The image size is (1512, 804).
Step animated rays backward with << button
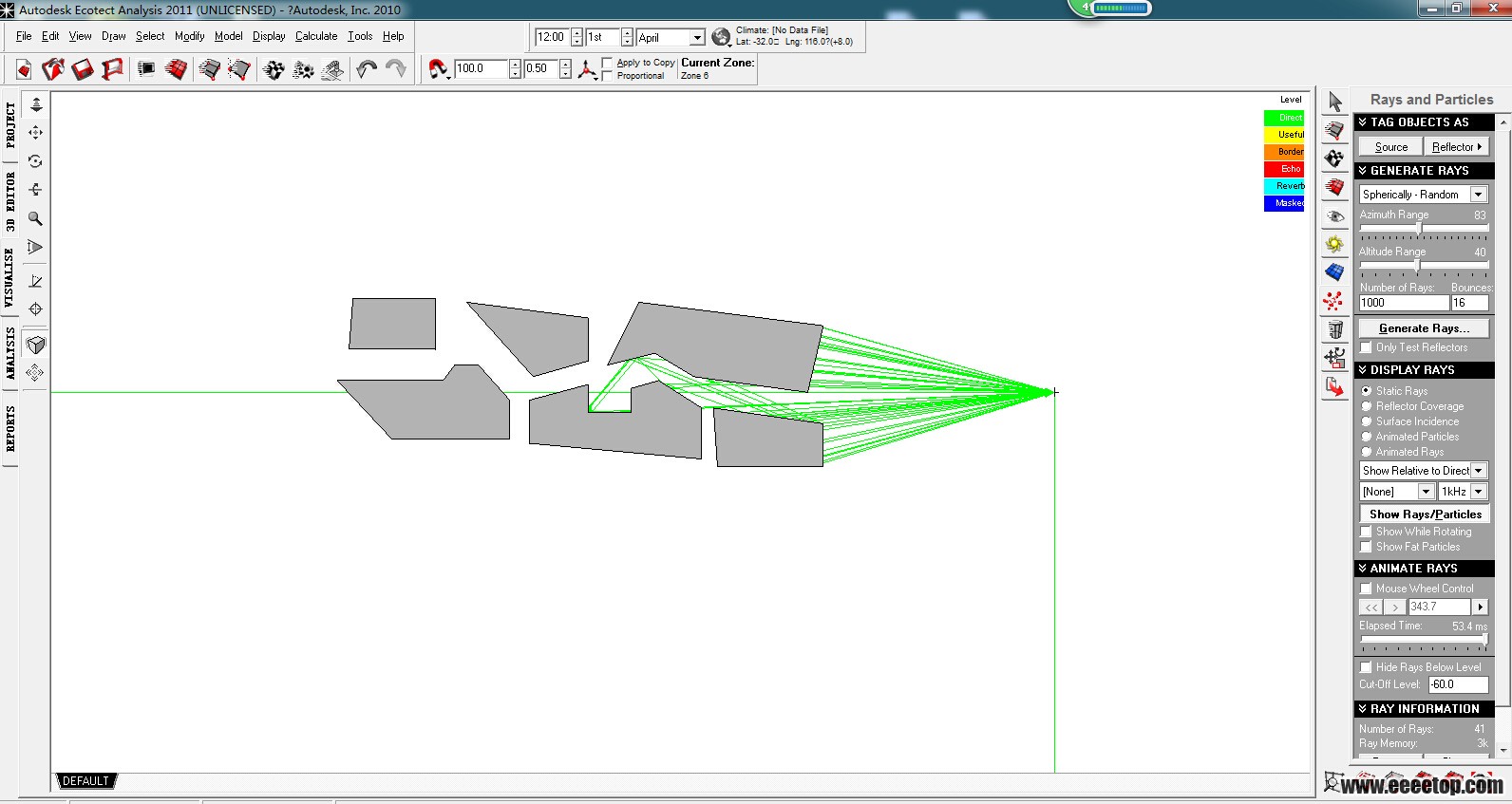pyautogui.click(x=1371, y=608)
